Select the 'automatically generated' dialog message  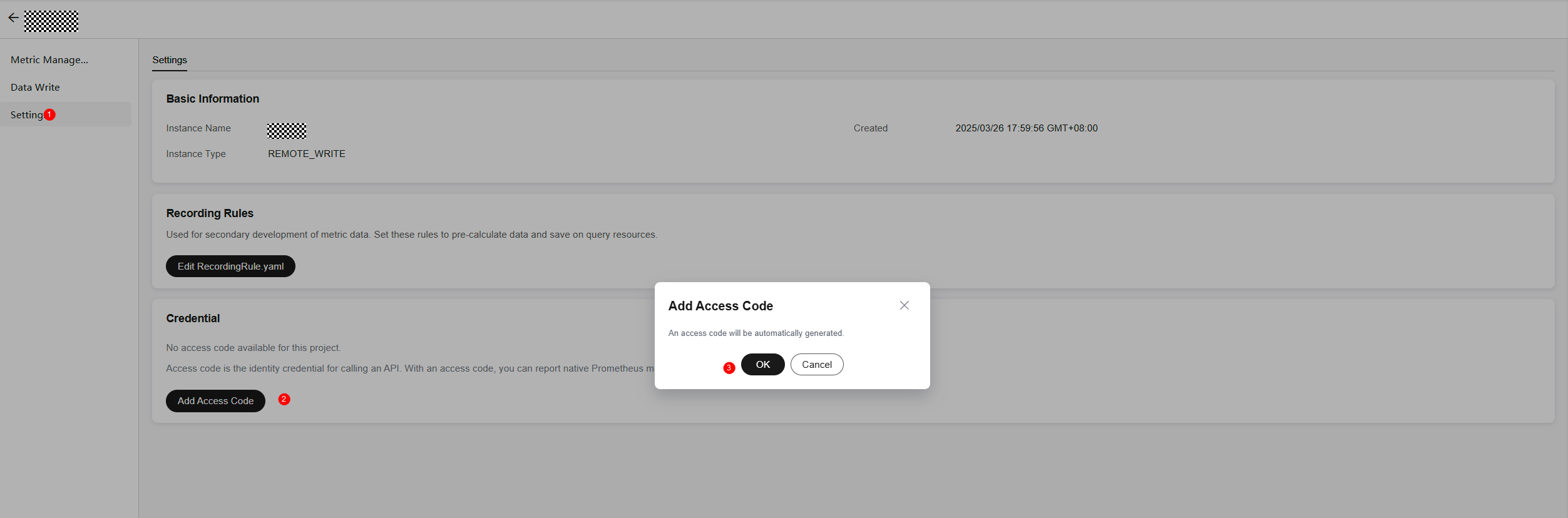pyautogui.click(x=756, y=333)
